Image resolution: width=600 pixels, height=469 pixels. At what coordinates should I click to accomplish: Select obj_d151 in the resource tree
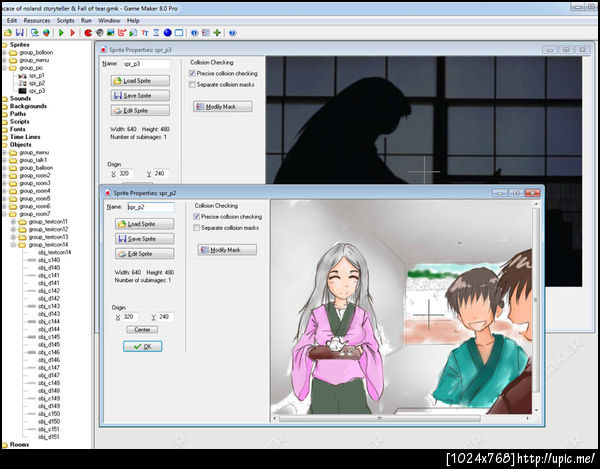pos(49,437)
